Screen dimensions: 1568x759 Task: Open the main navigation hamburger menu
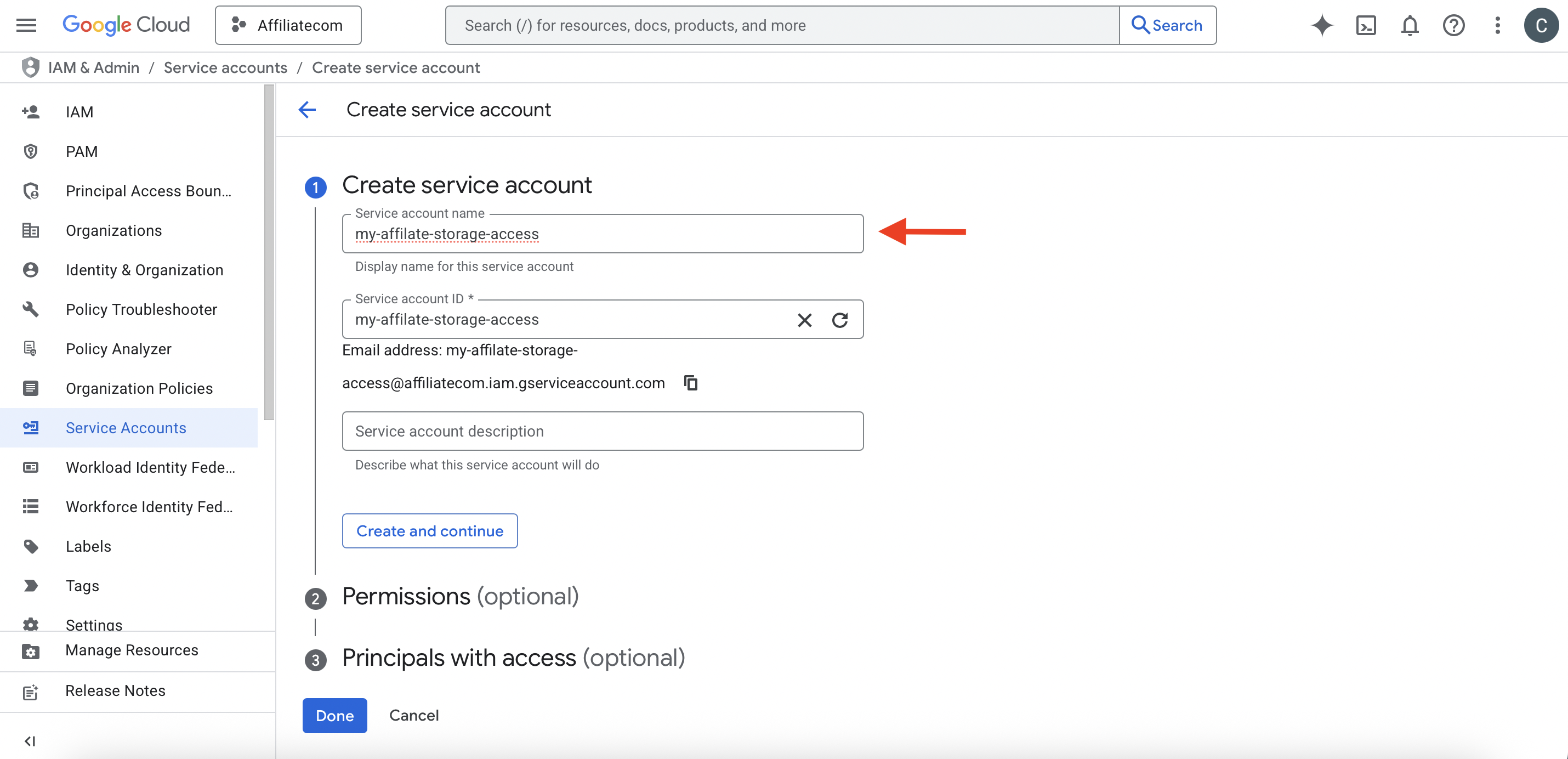26,25
